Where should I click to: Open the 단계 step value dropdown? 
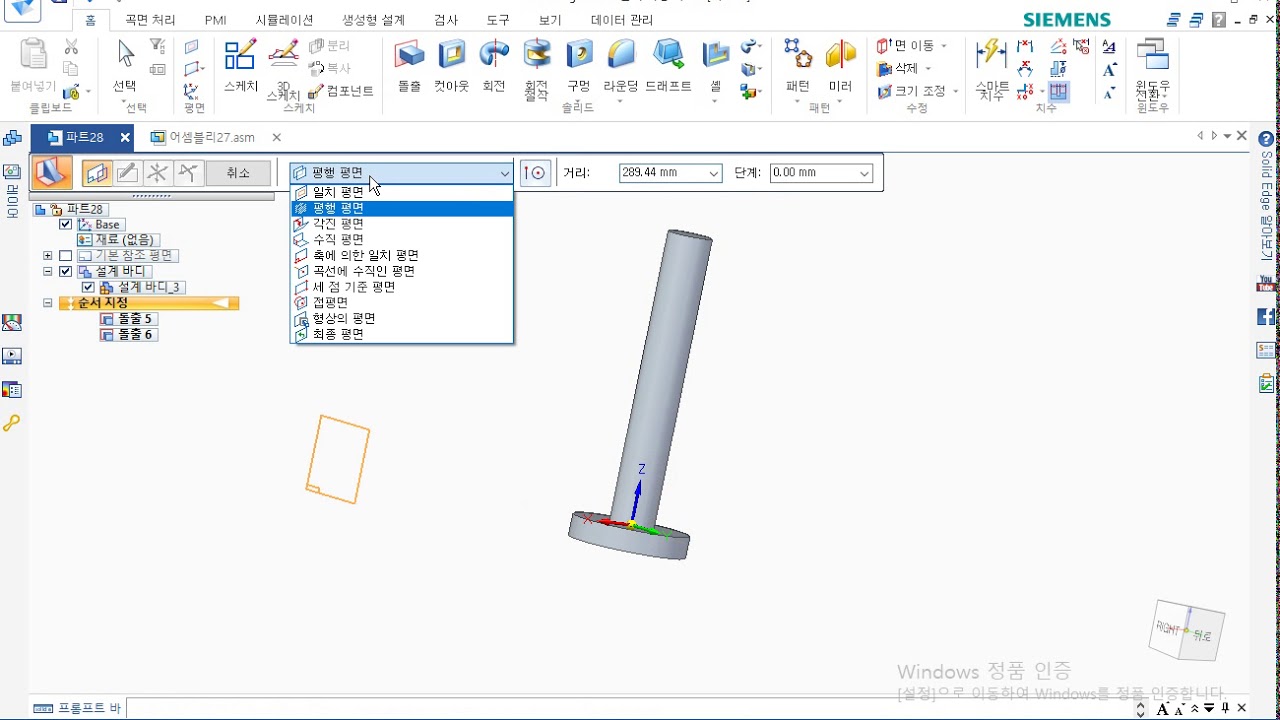tap(865, 173)
